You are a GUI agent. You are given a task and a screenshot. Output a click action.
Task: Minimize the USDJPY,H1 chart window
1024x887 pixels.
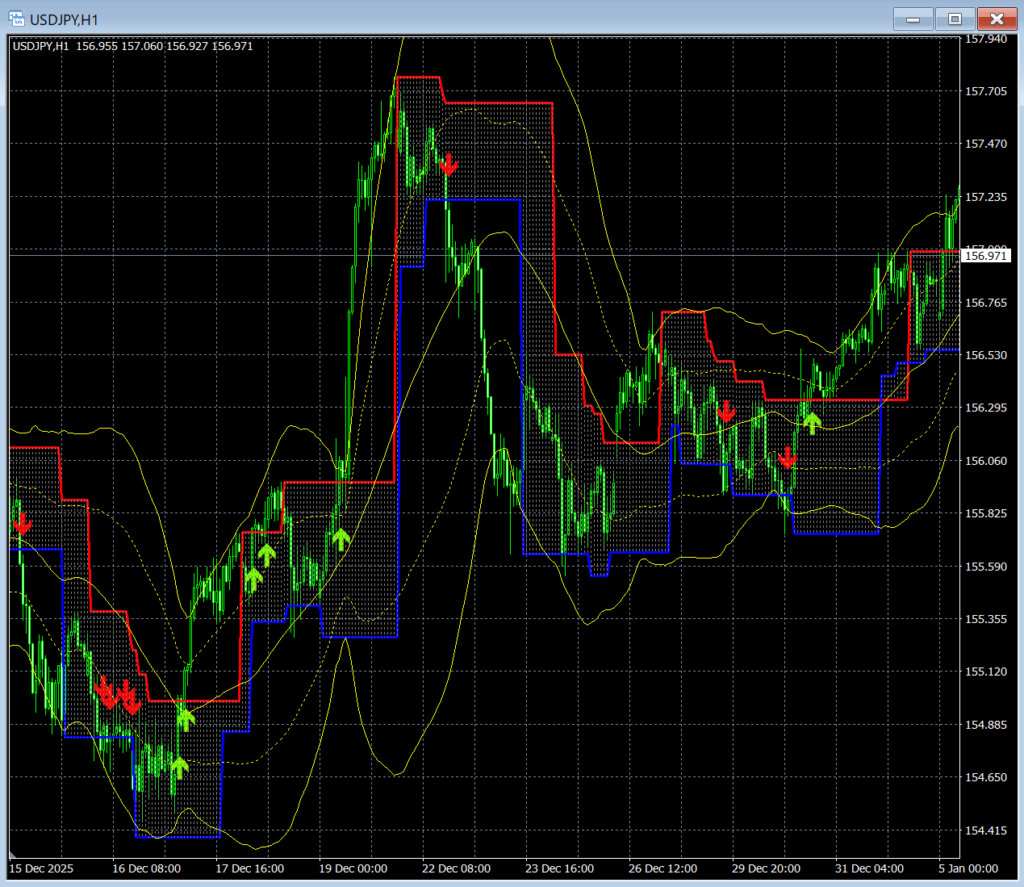pyautogui.click(x=914, y=18)
